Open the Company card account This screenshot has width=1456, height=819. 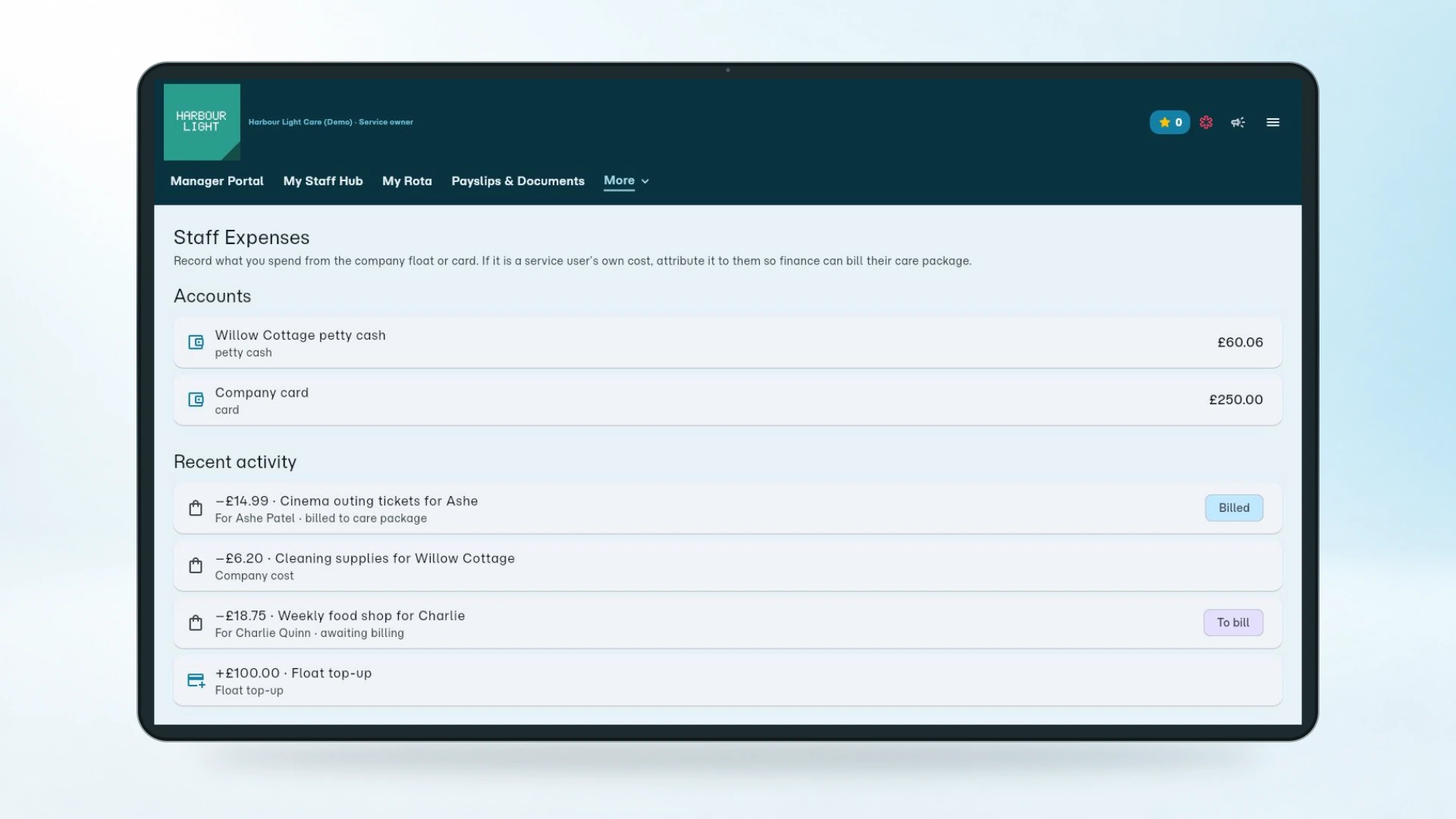[x=727, y=400]
